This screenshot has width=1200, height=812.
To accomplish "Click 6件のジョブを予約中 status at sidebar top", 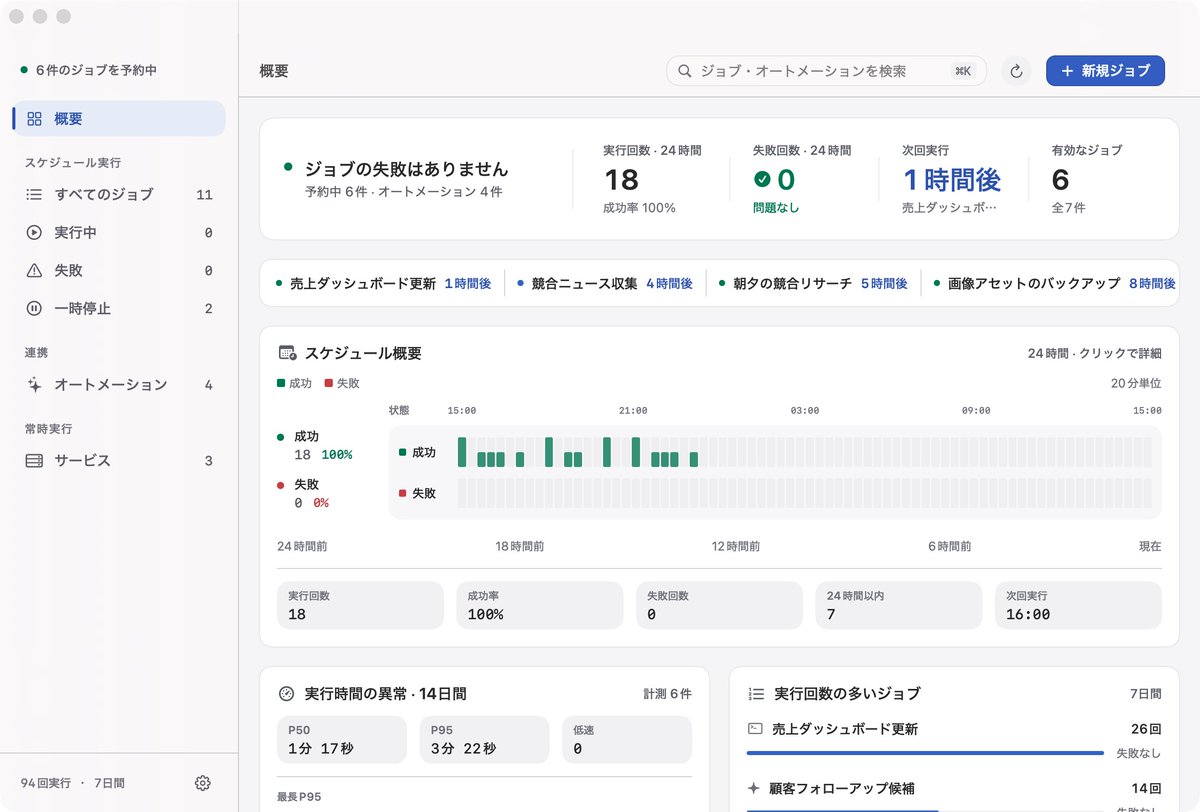I will 89,70.
